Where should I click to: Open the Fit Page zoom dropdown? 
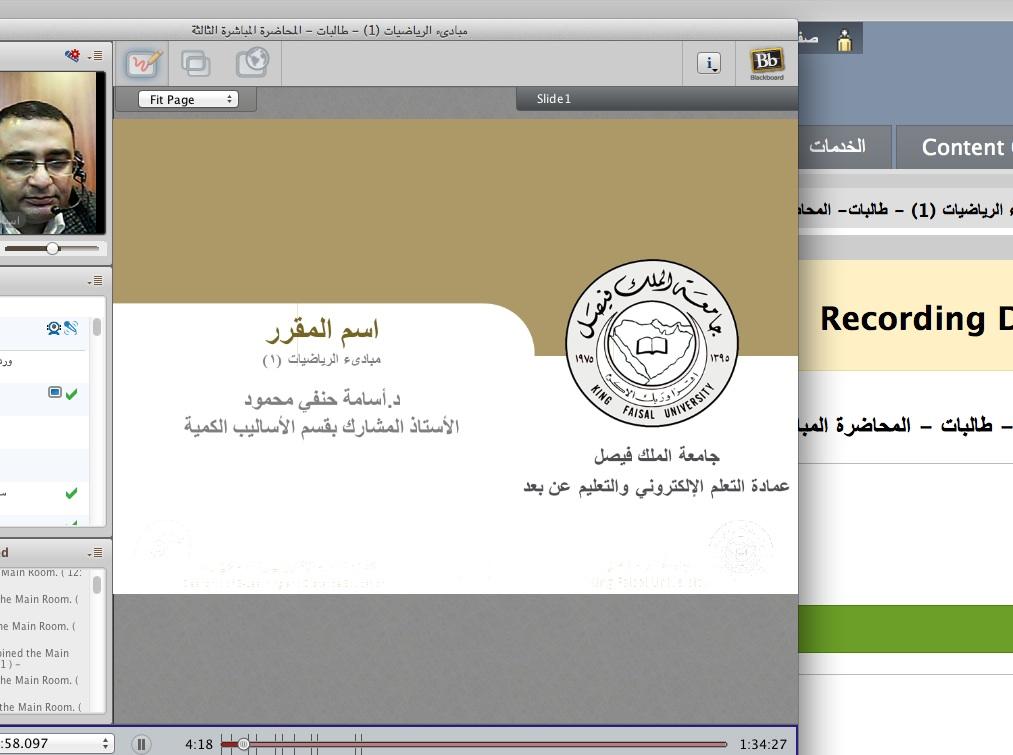pyautogui.click(x=188, y=99)
